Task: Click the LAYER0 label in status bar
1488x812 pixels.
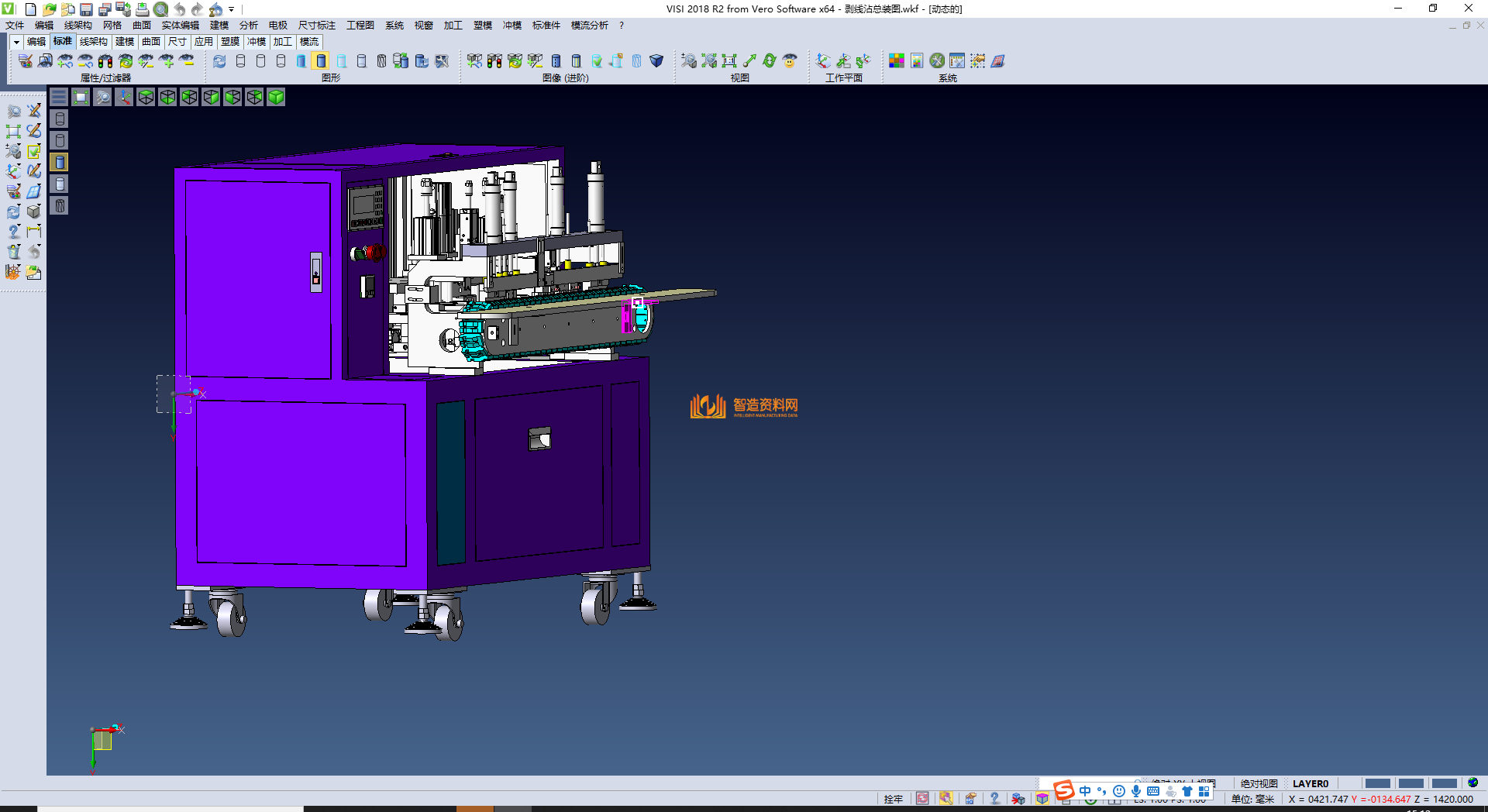Action: (1310, 783)
